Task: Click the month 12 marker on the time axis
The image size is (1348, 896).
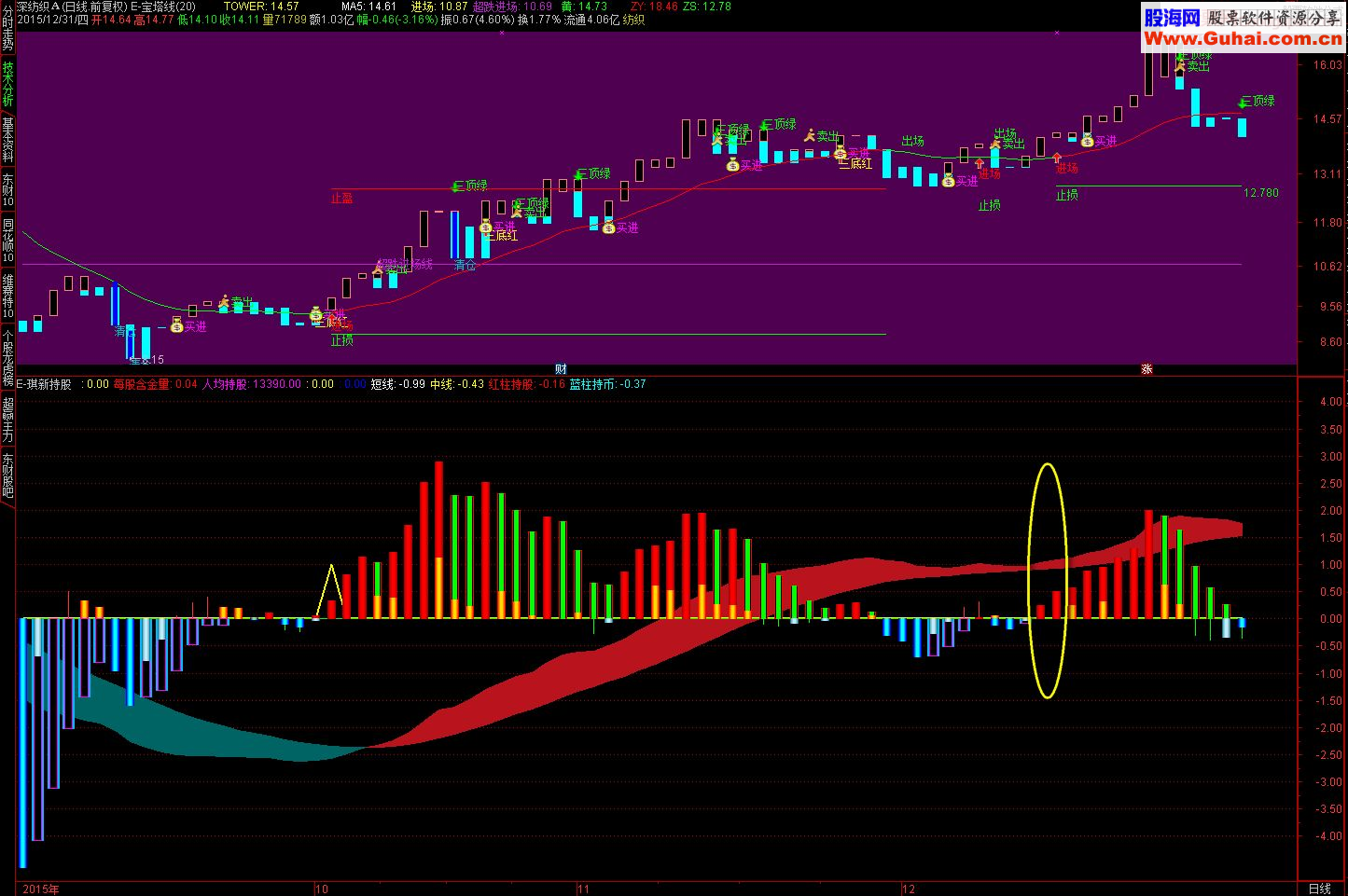Action: coord(909,889)
